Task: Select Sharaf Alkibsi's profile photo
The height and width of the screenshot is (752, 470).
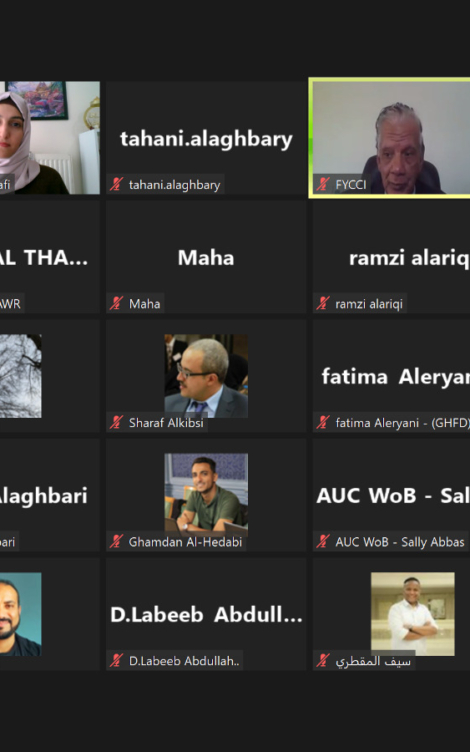Action: 206,376
